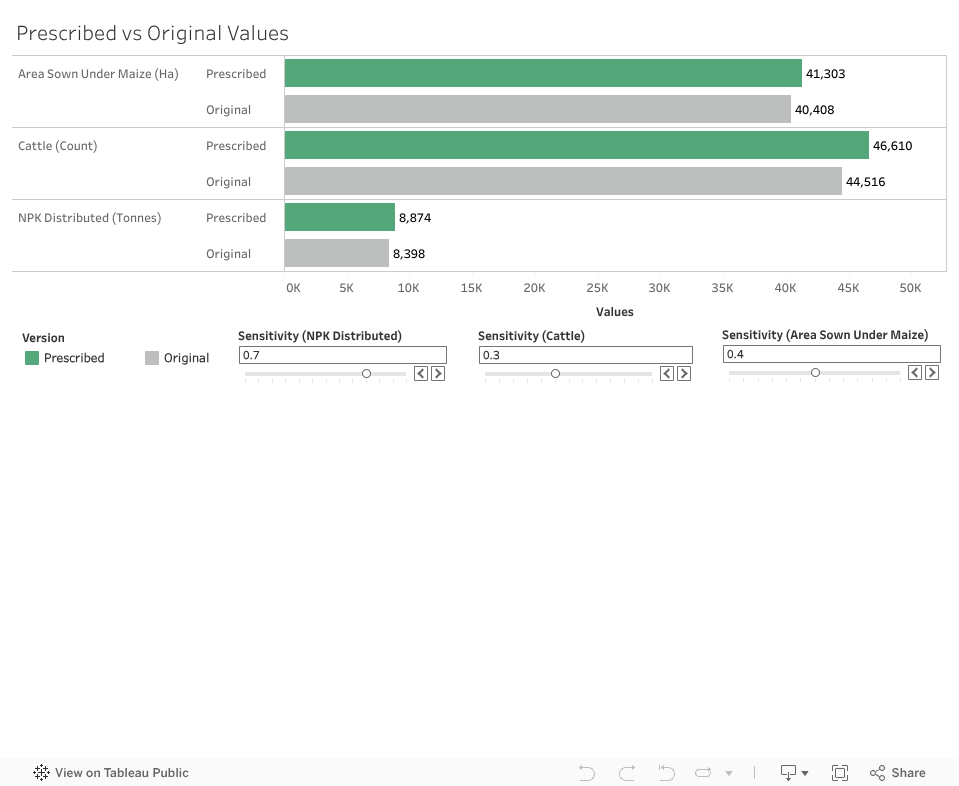Decrease NPK Distributed sensitivity with left arrow
Screen dimensions: 959x786
click(421, 373)
